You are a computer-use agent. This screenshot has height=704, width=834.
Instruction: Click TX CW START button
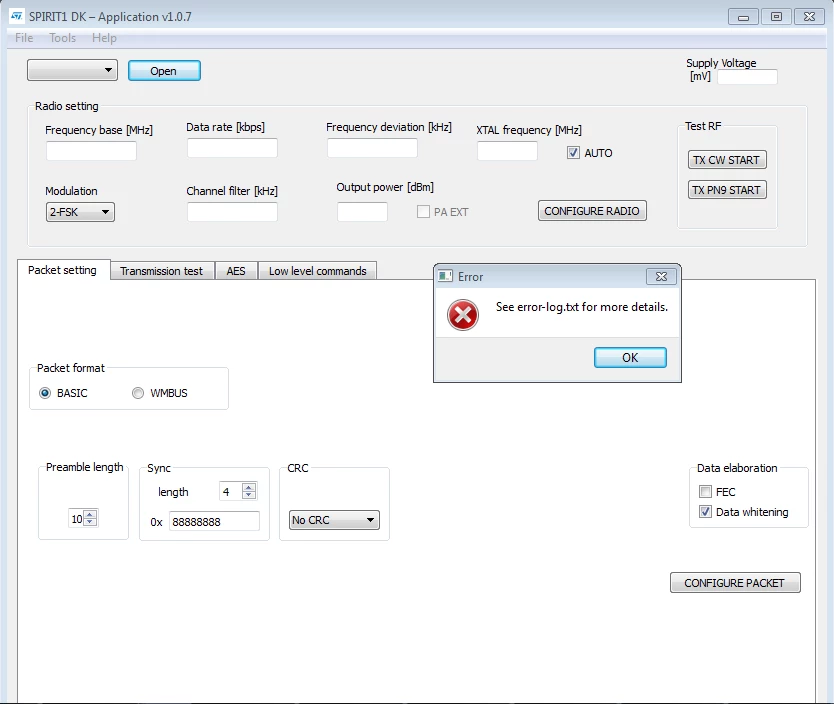727,160
